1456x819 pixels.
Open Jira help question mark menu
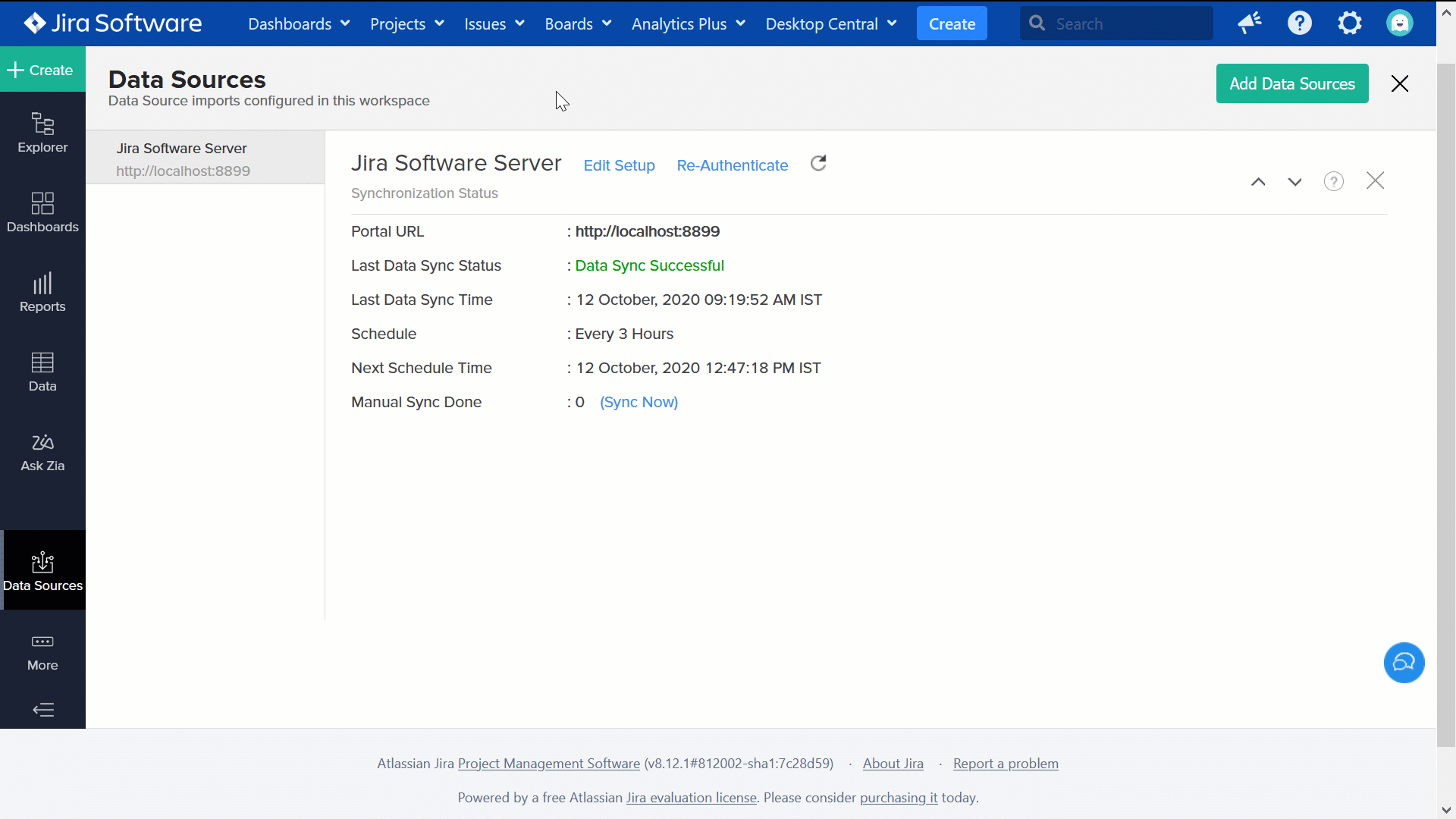click(x=1299, y=24)
